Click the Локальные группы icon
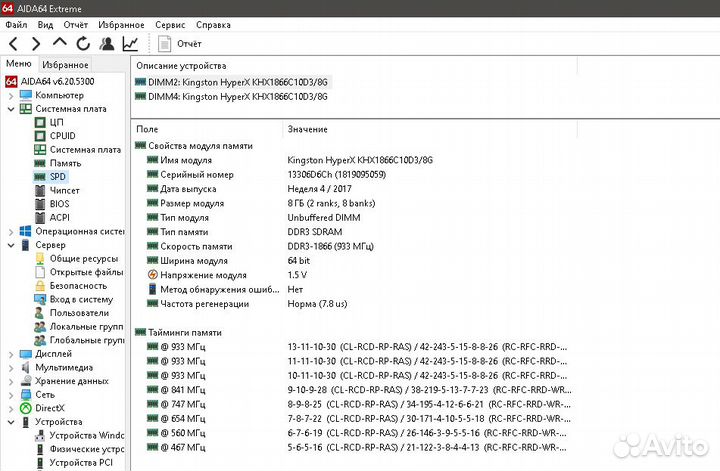The width and height of the screenshot is (720, 471). point(40,327)
